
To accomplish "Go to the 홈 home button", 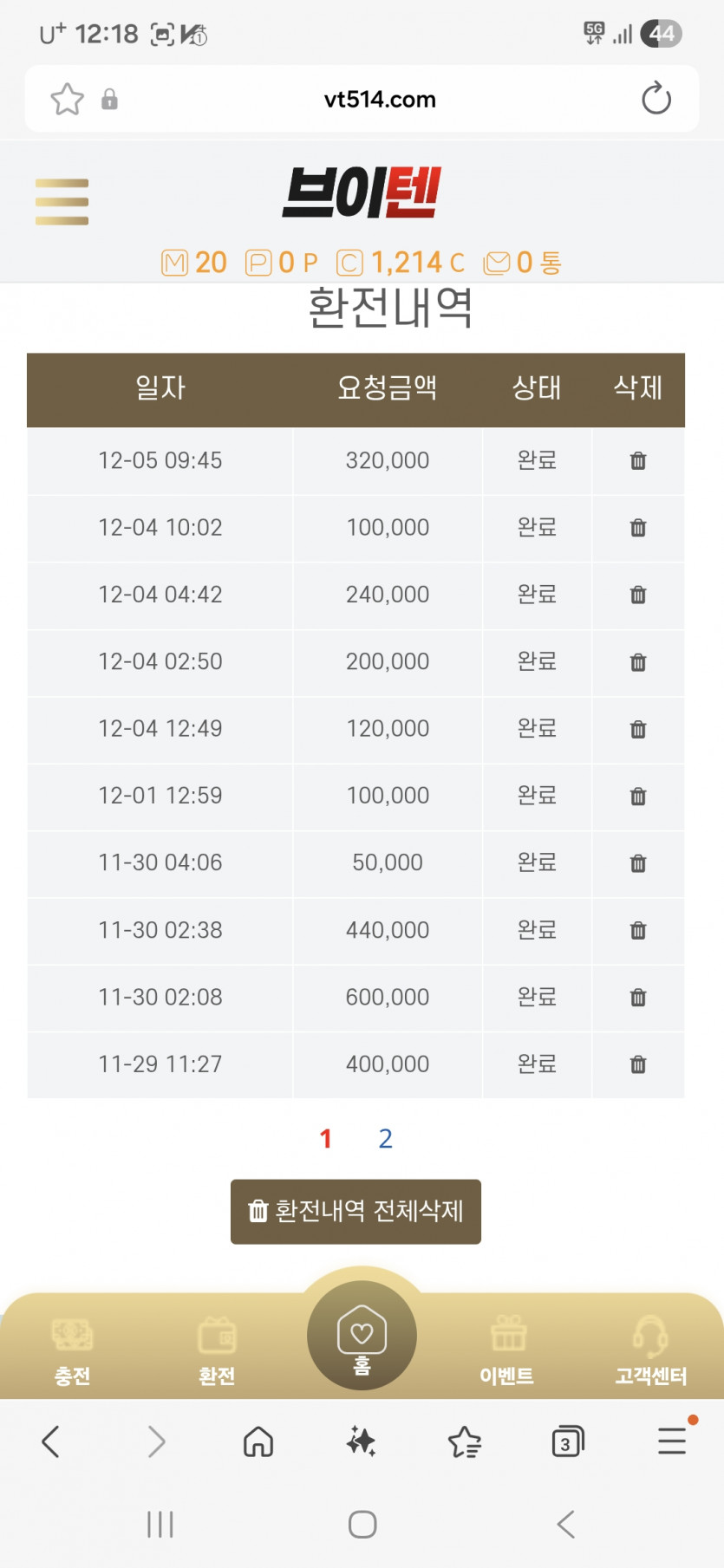I will (362, 1336).
